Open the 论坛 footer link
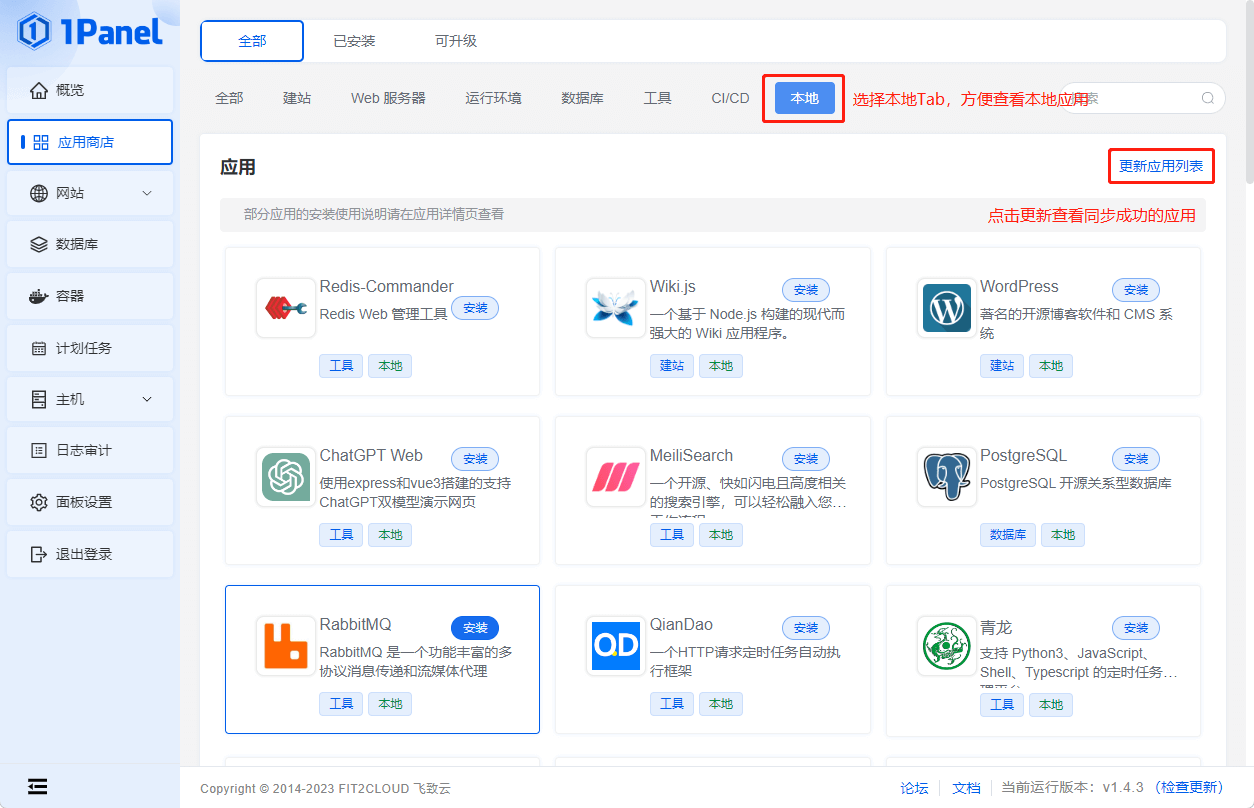This screenshot has height=808, width=1254. pyautogui.click(x=914, y=788)
